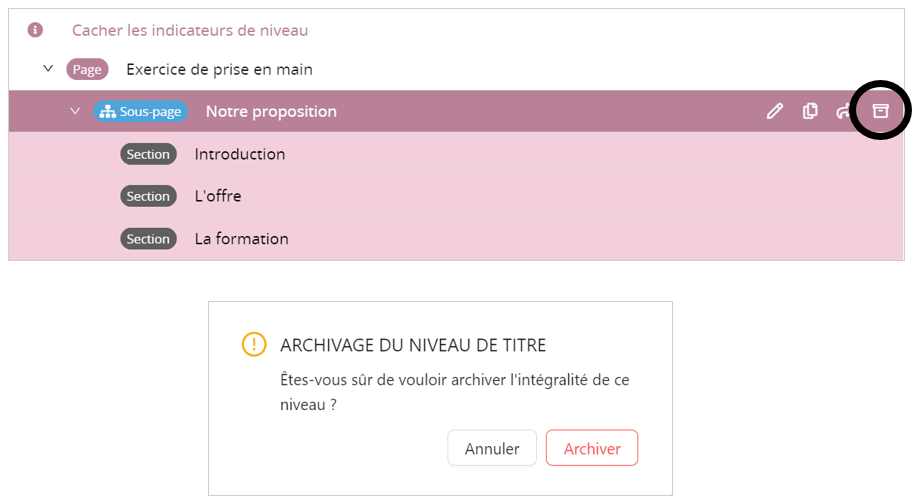Click the archive box icon on Notre proposition
Screen dimensions: 918x498
880,111
